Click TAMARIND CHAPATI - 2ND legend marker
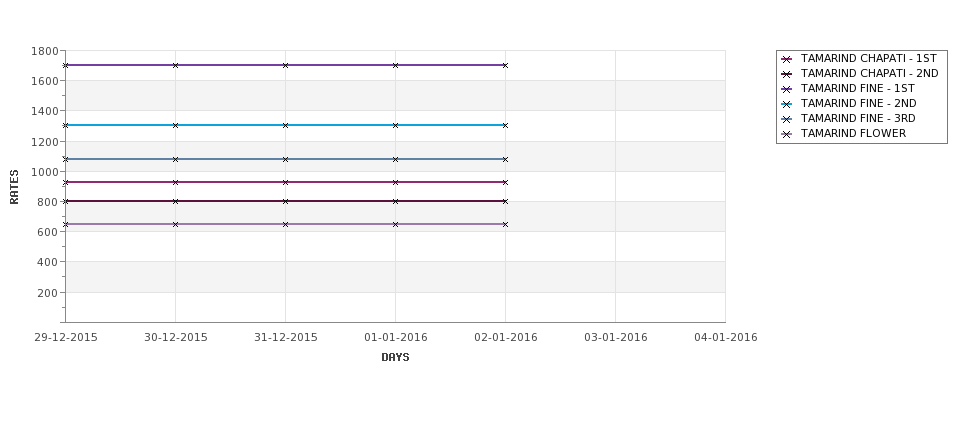The image size is (975, 429). [x=787, y=74]
